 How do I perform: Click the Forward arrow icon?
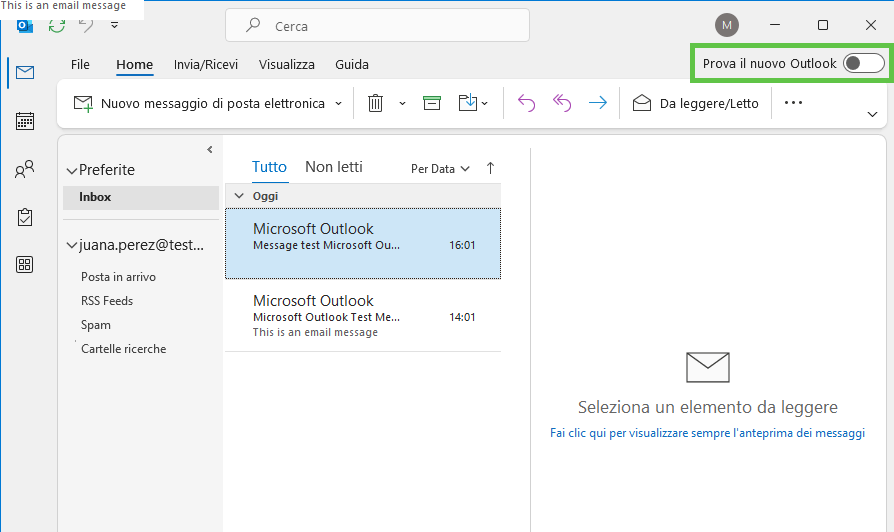598,103
